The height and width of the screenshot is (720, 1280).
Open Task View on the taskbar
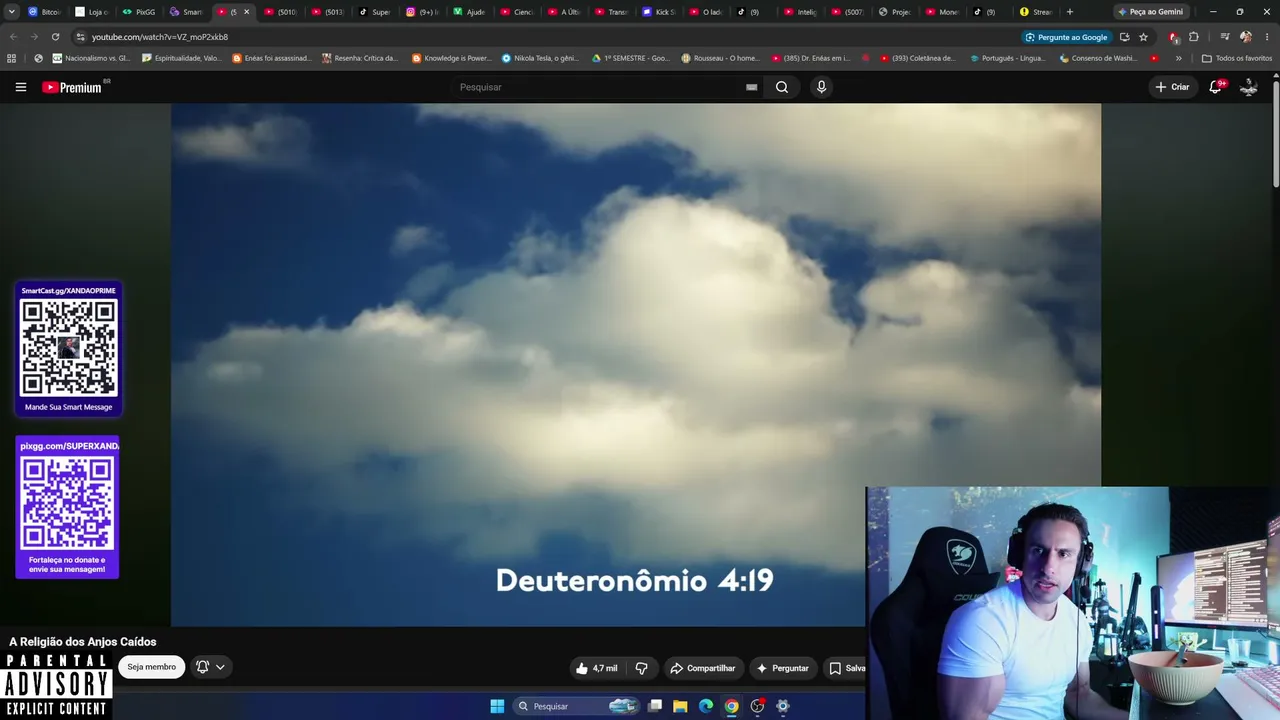(x=655, y=706)
